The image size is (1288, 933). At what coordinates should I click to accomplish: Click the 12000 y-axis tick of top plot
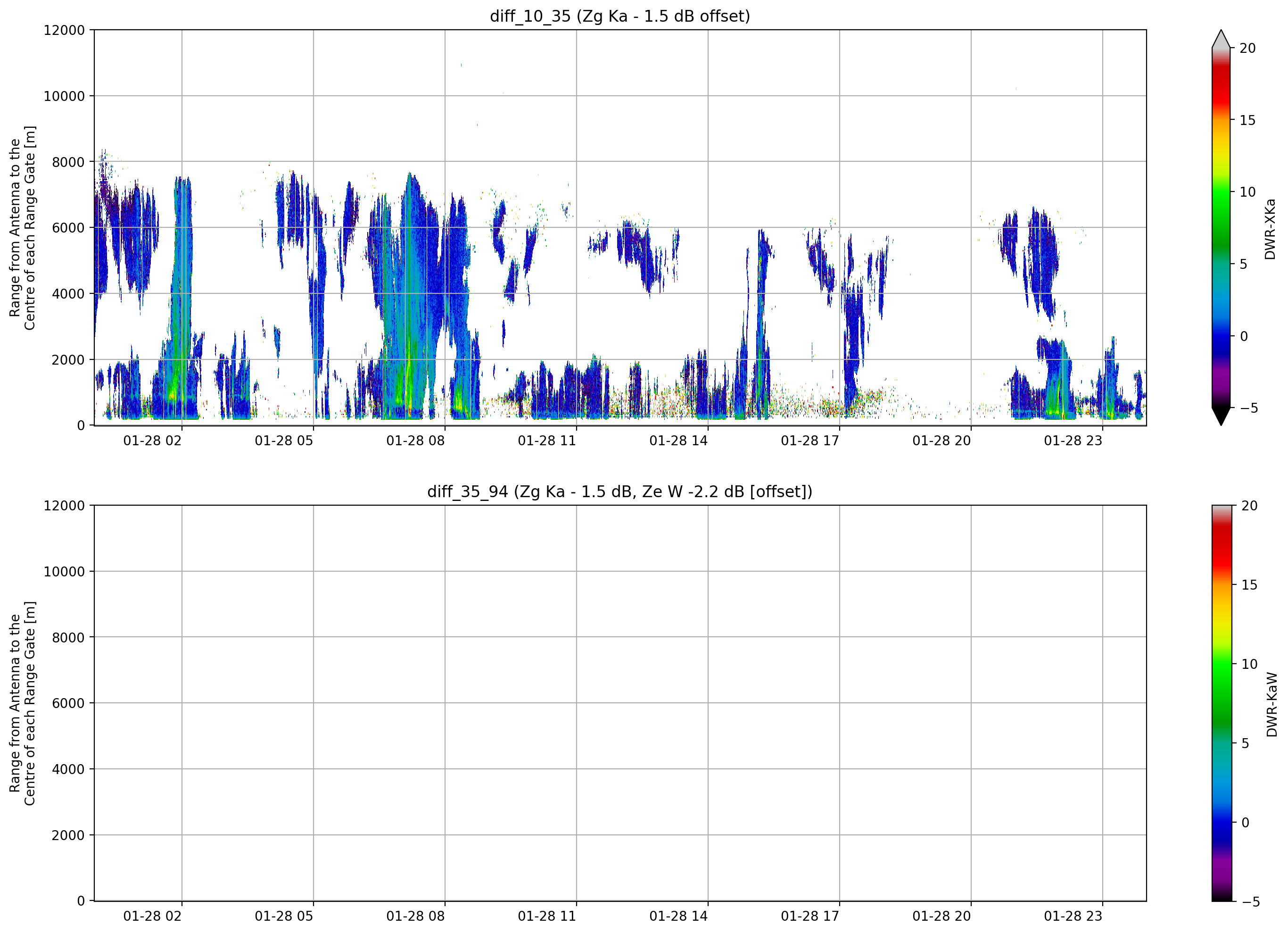coord(64,30)
